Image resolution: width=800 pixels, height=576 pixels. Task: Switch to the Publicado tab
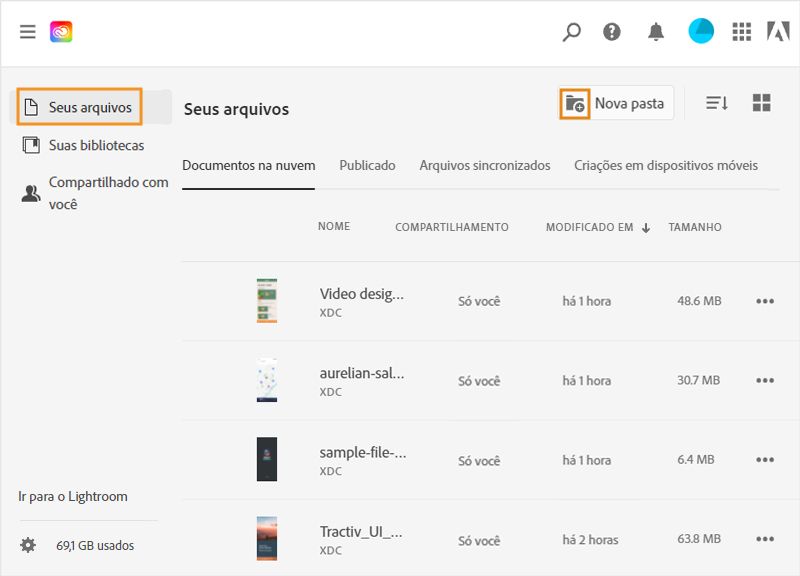click(x=367, y=165)
